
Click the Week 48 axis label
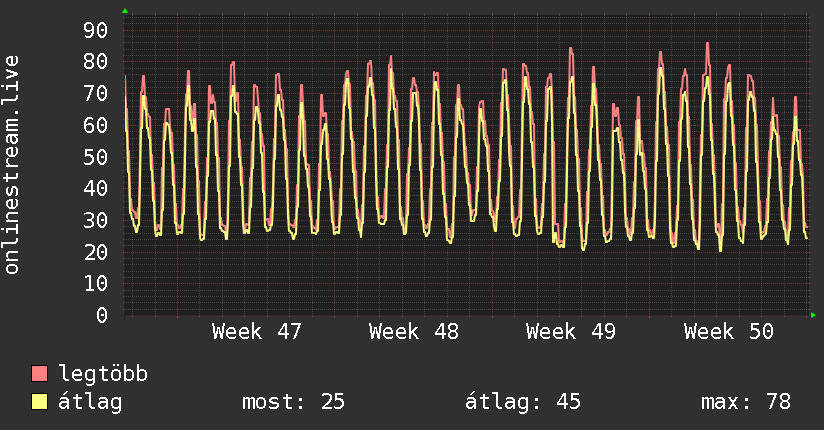point(414,332)
